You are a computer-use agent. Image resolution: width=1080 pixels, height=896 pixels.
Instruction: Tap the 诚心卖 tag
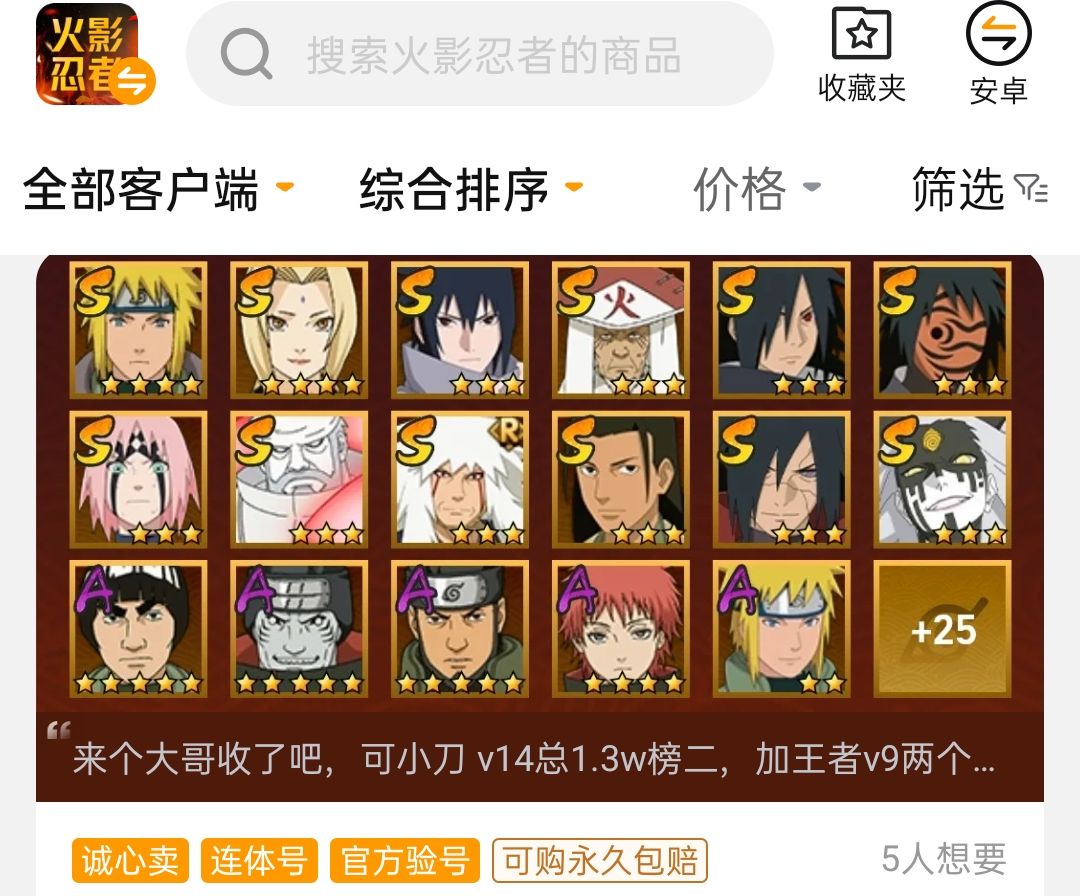[x=130, y=860]
